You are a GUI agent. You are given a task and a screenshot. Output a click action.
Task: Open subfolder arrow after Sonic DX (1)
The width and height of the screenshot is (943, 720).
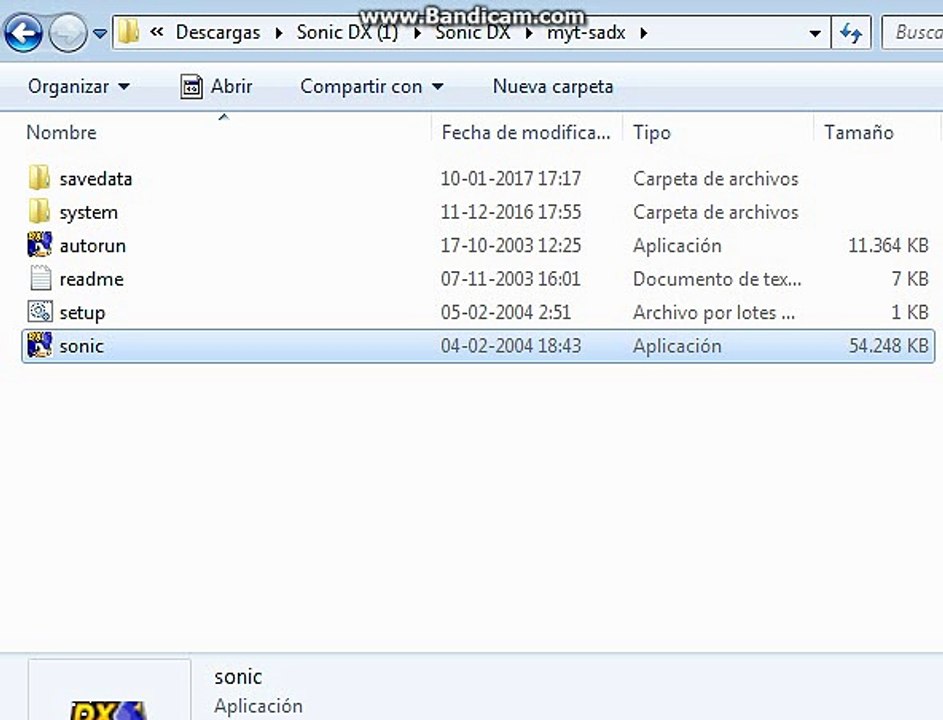417,32
